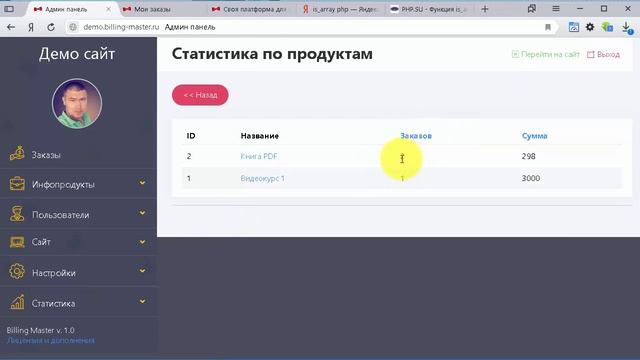Image resolution: width=640 pixels, height=360 pixels.
Task: Click the << Назад button
Action: coord(200,95)
